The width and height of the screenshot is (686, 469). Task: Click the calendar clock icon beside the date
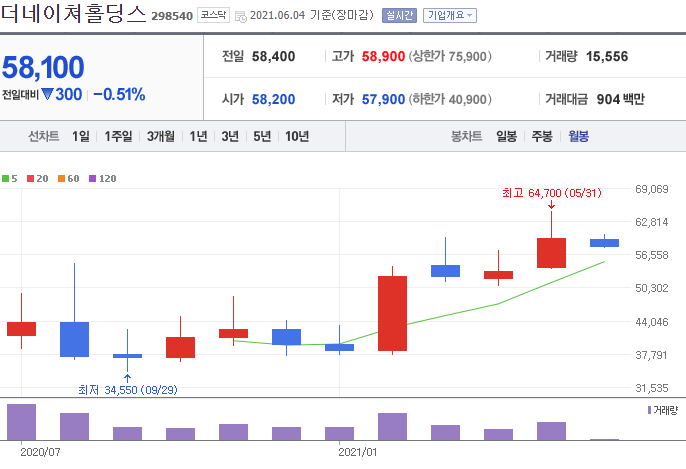click(241, 17)
